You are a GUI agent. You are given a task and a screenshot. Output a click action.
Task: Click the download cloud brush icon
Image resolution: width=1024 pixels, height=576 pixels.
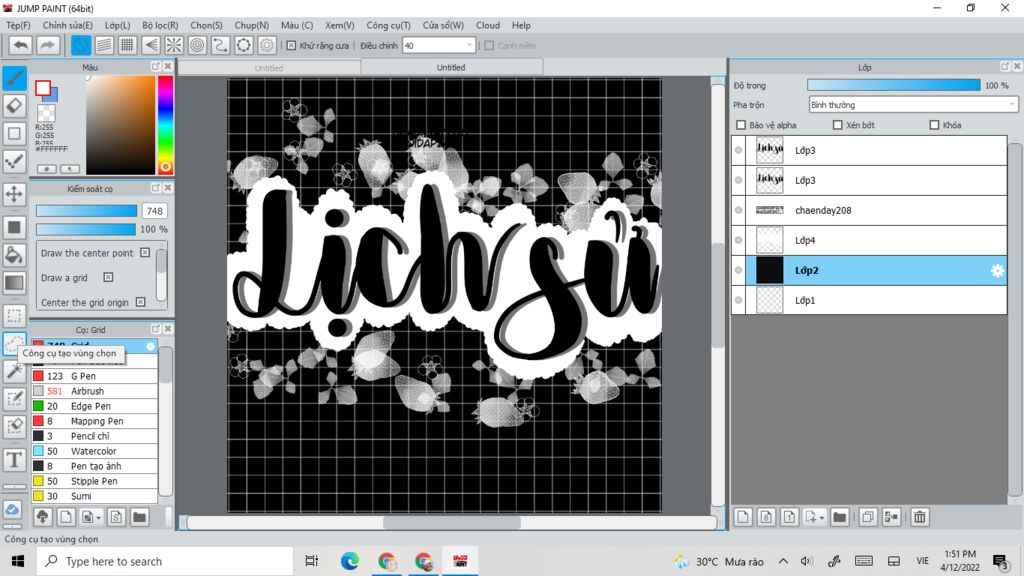coord(42,517)
